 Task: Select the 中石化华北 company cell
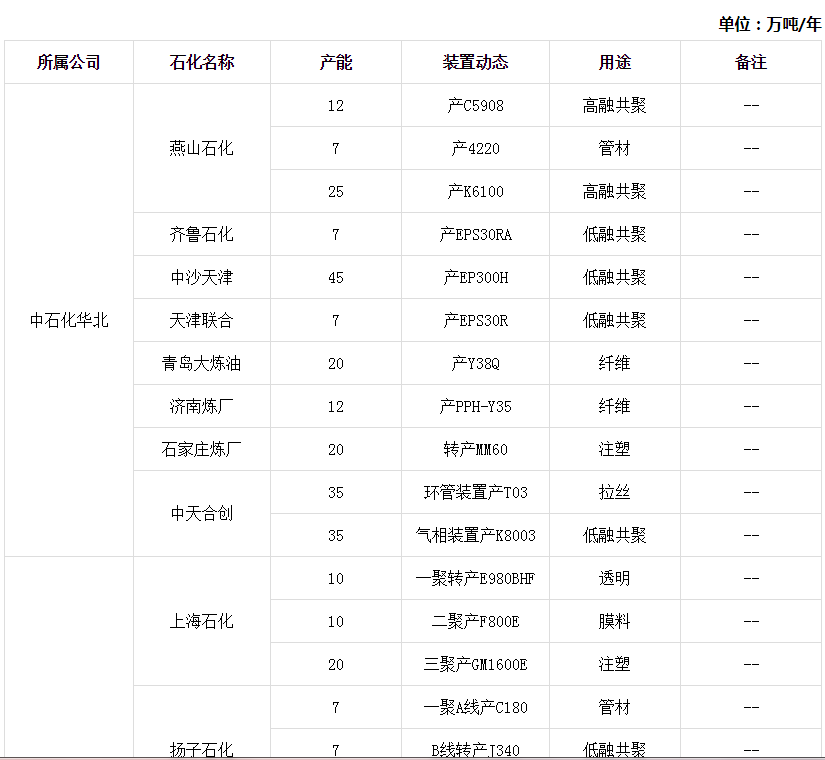click(69, 320)
